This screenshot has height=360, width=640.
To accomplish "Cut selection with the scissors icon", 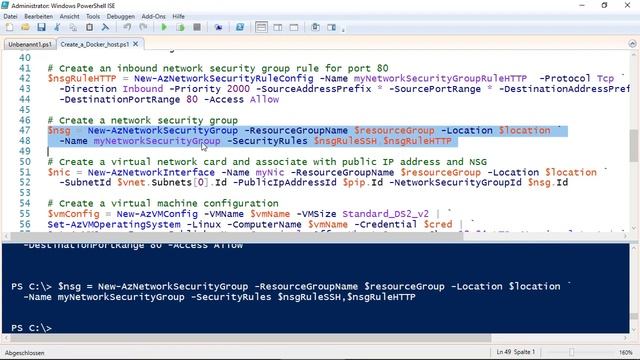I will click(x=57, y=27).
